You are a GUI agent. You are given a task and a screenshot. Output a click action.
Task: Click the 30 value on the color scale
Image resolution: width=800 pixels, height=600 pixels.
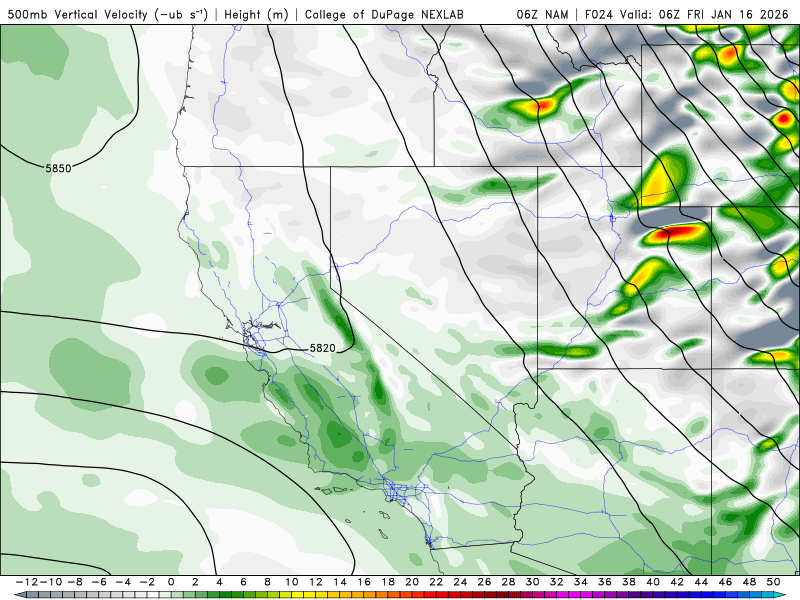pos(532,582)
